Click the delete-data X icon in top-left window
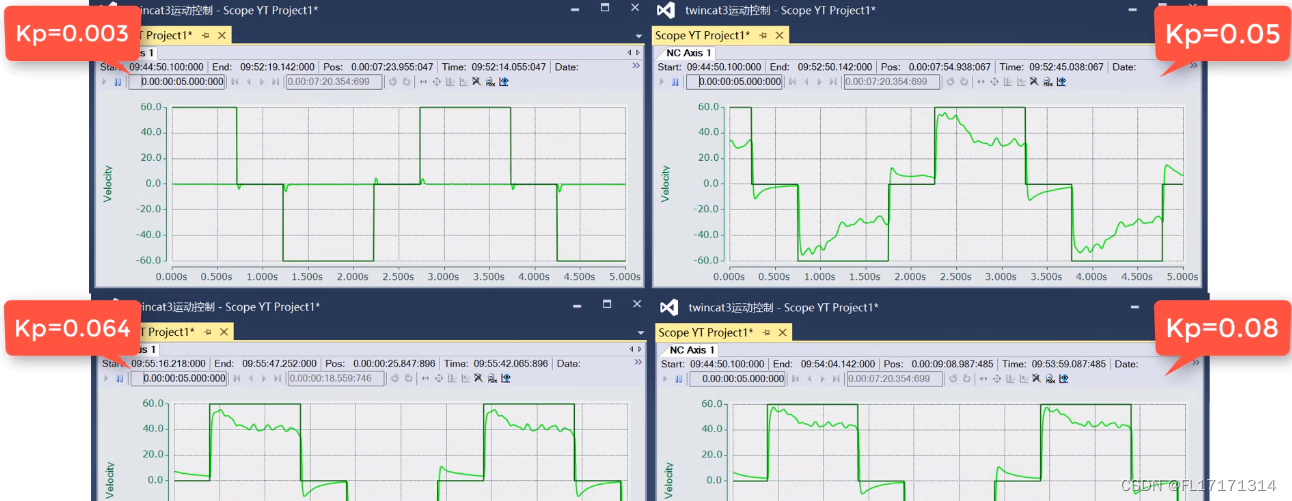Image resolution: width=1292 pixels, height=501 pixels. coord(476,81)
